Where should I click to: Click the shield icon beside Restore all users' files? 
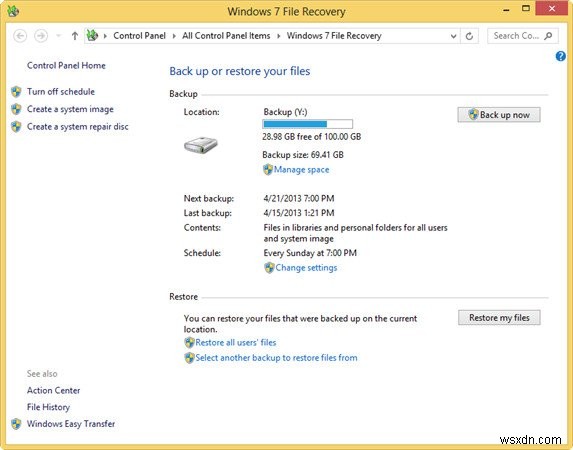189,343
